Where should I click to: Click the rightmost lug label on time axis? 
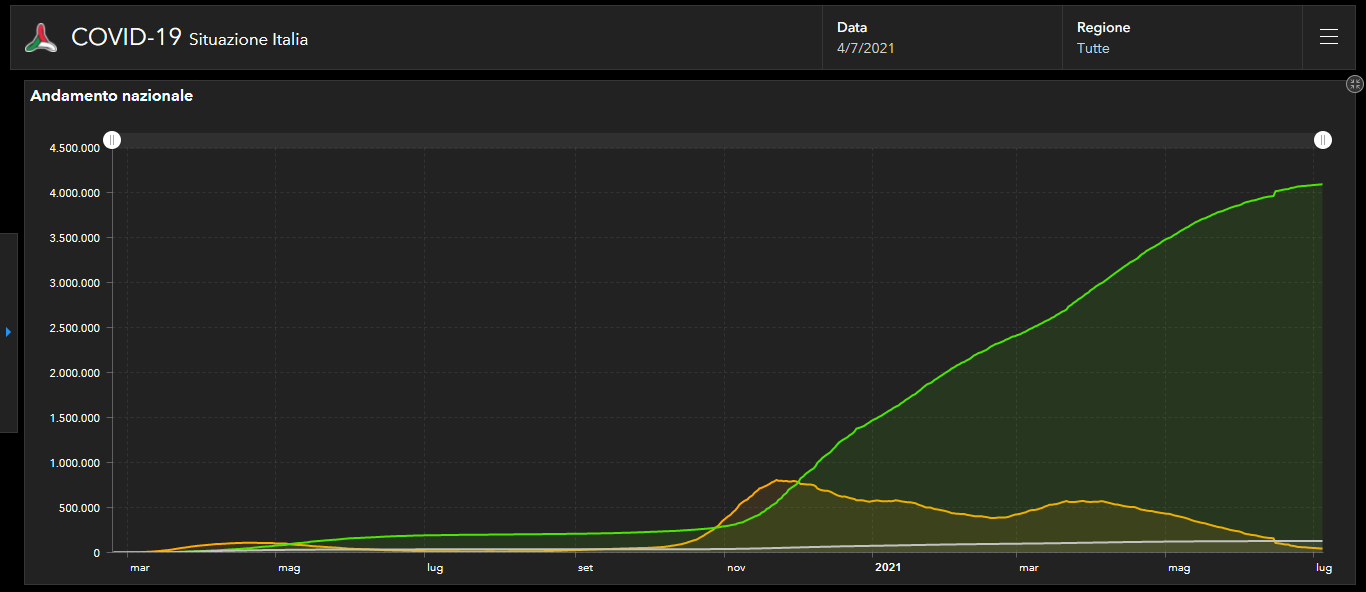pos(1323,568)
